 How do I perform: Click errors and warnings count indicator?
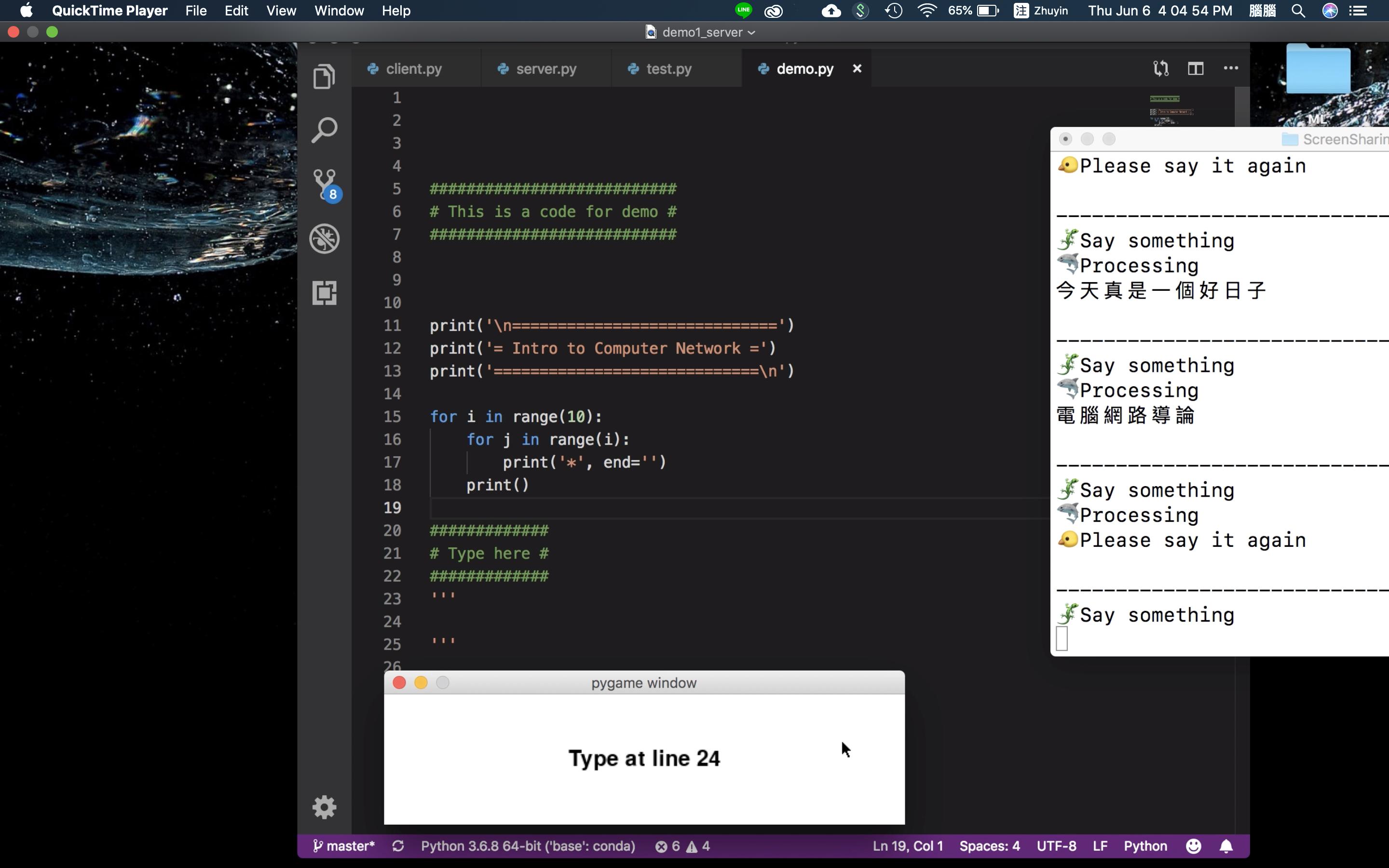point(682,846)
